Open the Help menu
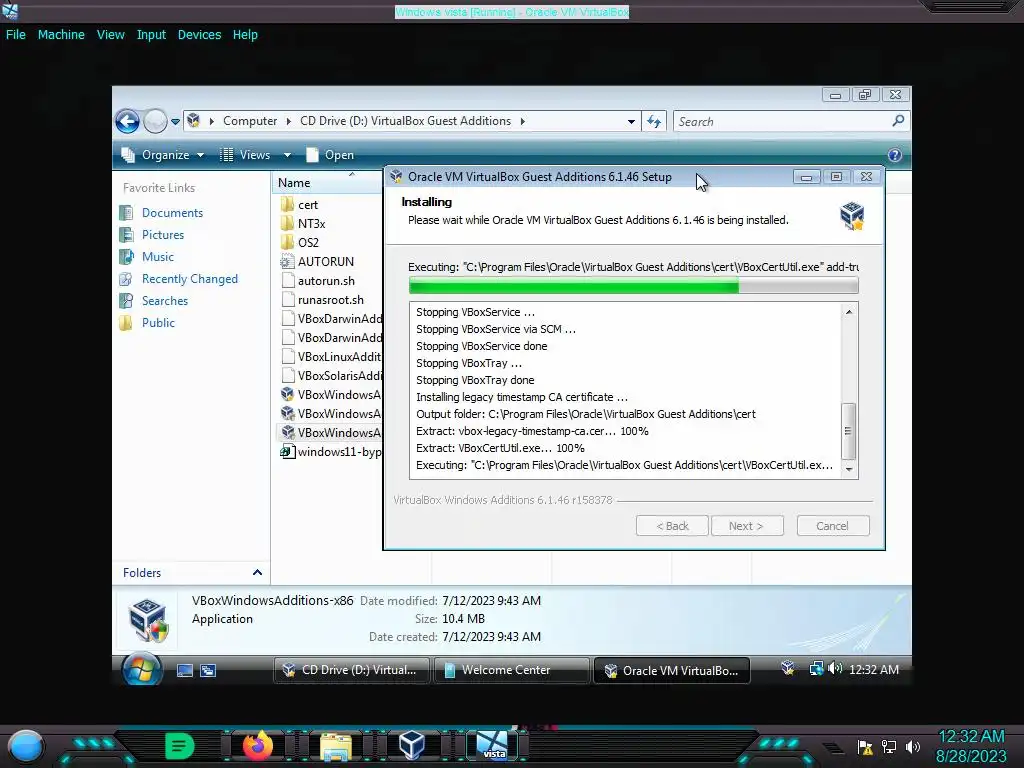1024x768 pixels. click(245, 35)
